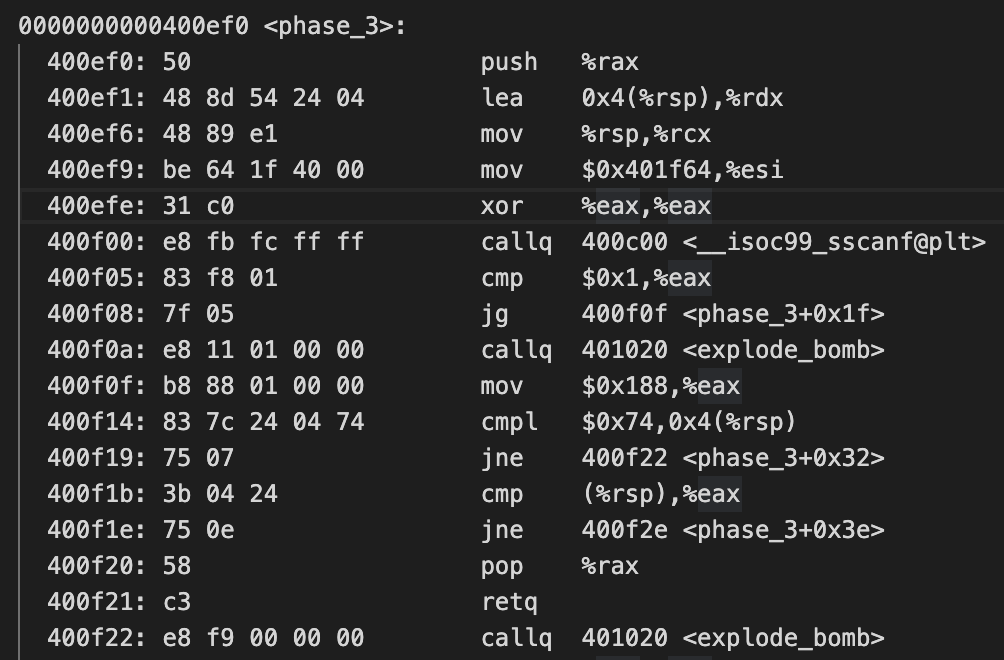Click the $0x1,%eax operand of cmp

coord(646,278)
